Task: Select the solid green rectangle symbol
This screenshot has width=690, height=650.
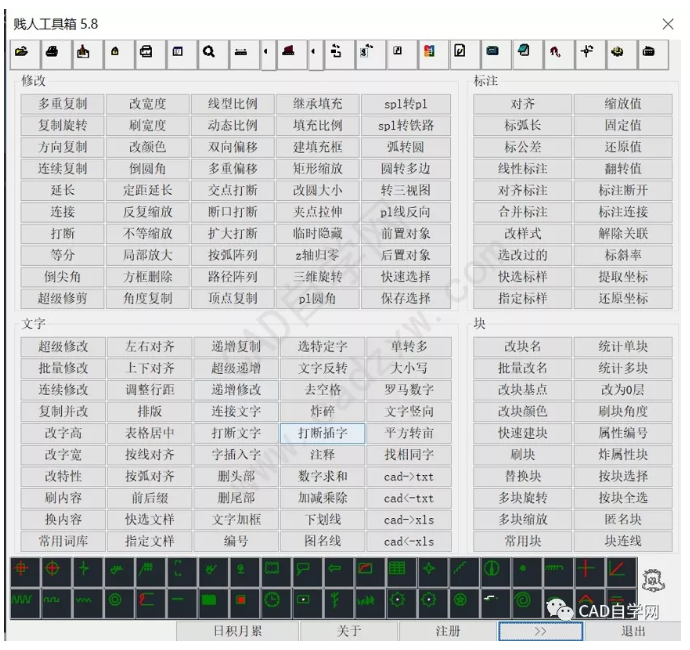Action: point(209,601)
